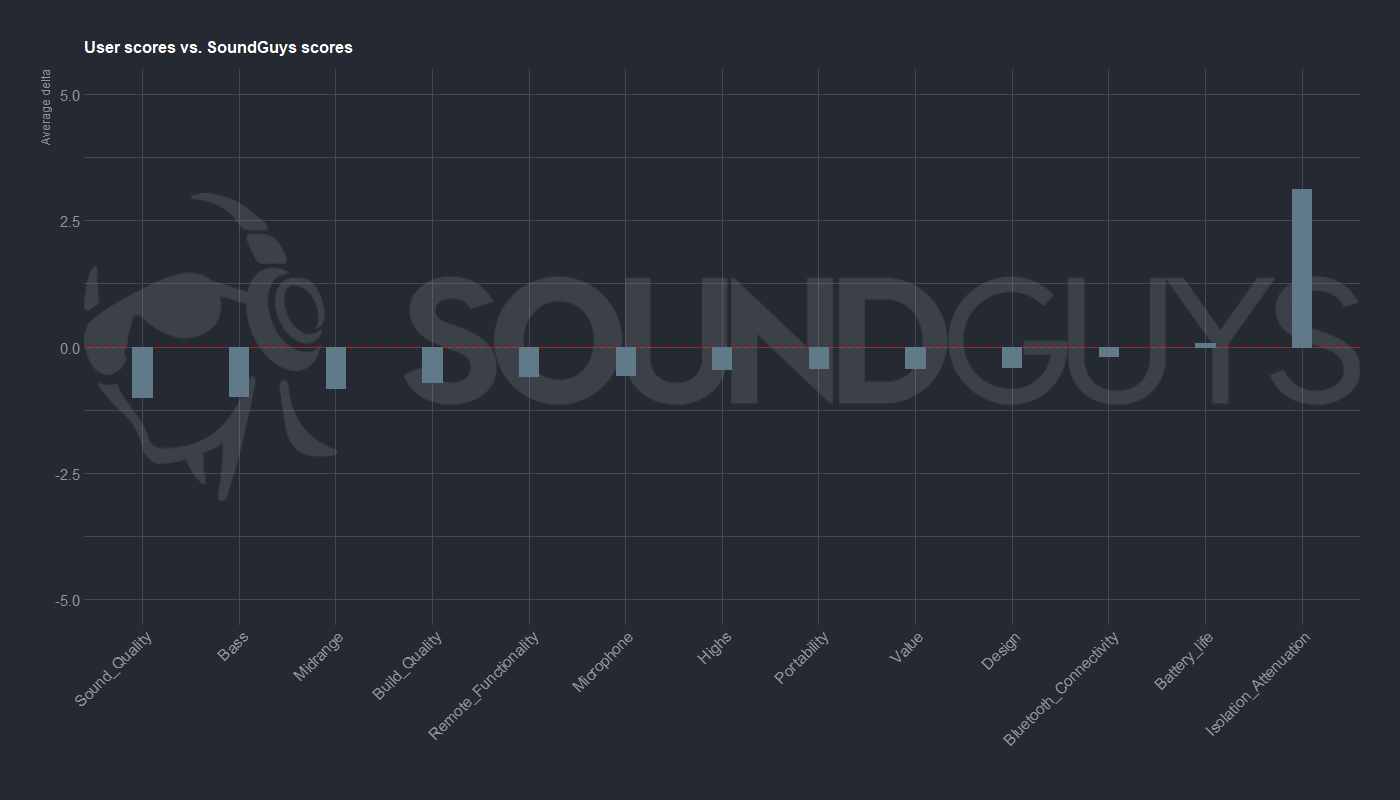Click the Bass axis label
Screen dimensions: 1400x800
click(233, 647)
